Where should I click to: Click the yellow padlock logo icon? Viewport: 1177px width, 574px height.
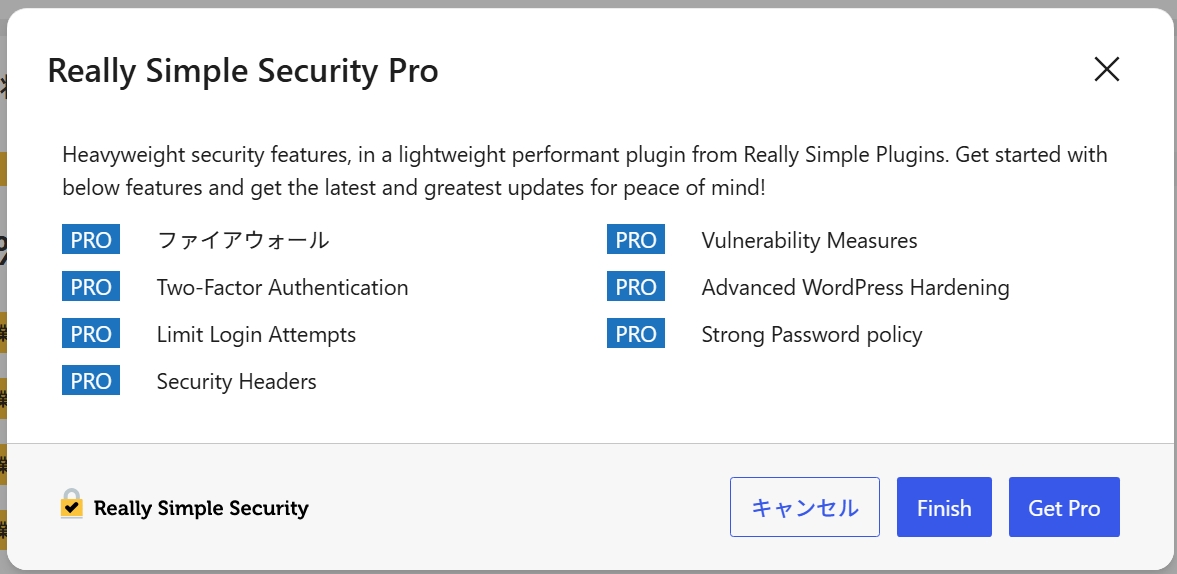[x=72, y=504]
